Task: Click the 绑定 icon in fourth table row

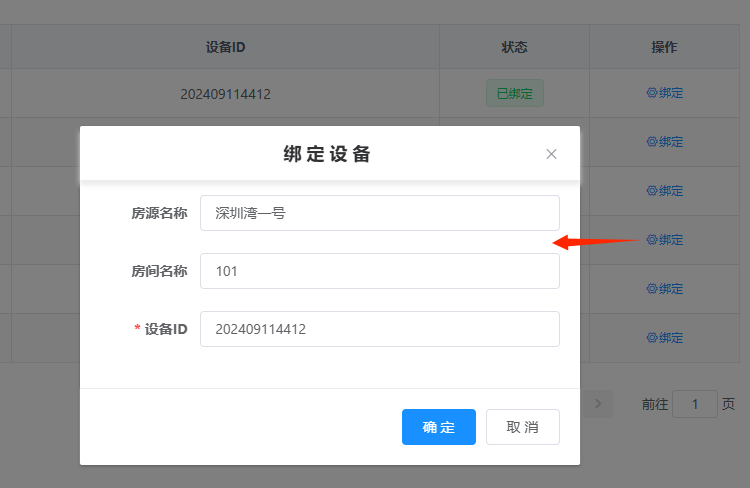Action: pos(652,240)
